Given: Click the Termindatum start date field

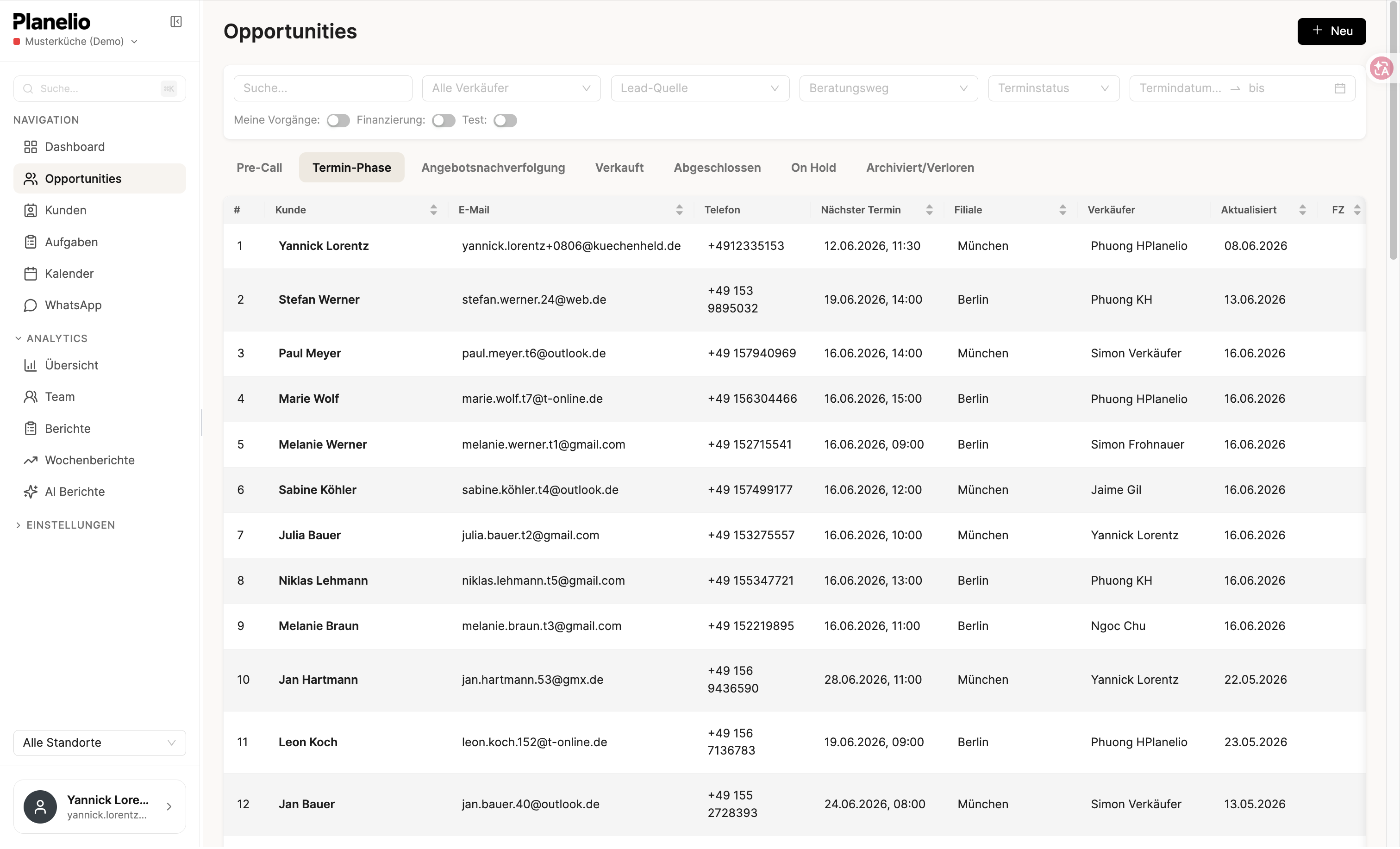Looking at the screenshot, I should tap(1180, 89).
